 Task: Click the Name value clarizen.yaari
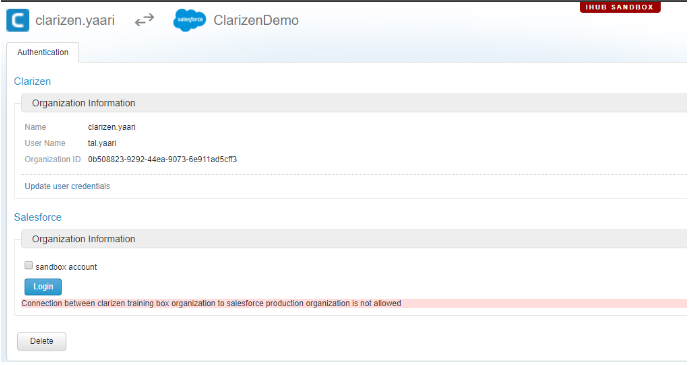point(111,127)
